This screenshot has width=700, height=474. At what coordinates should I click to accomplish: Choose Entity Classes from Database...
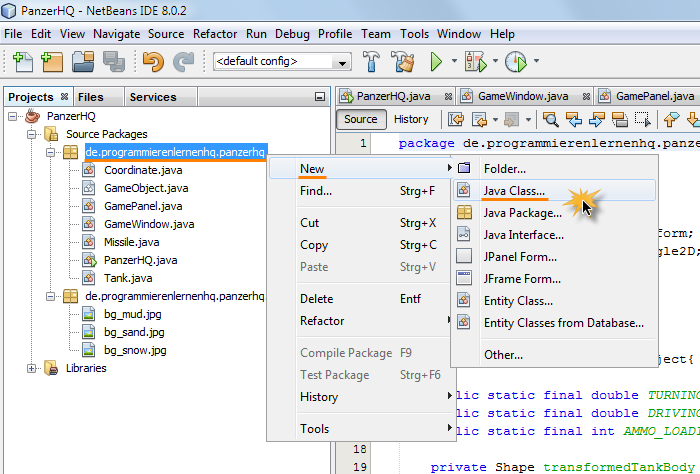click(554, 323)
